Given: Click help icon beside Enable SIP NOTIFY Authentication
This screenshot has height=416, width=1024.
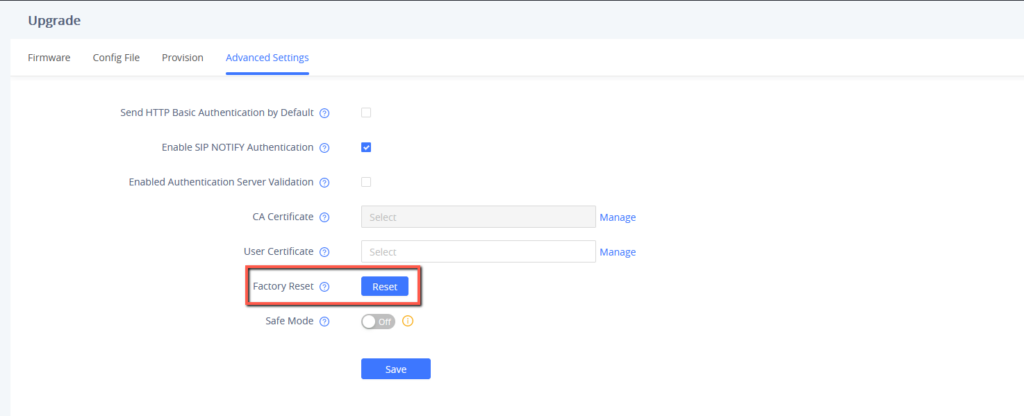Looking at the screenshot, I should pos(324,148).
